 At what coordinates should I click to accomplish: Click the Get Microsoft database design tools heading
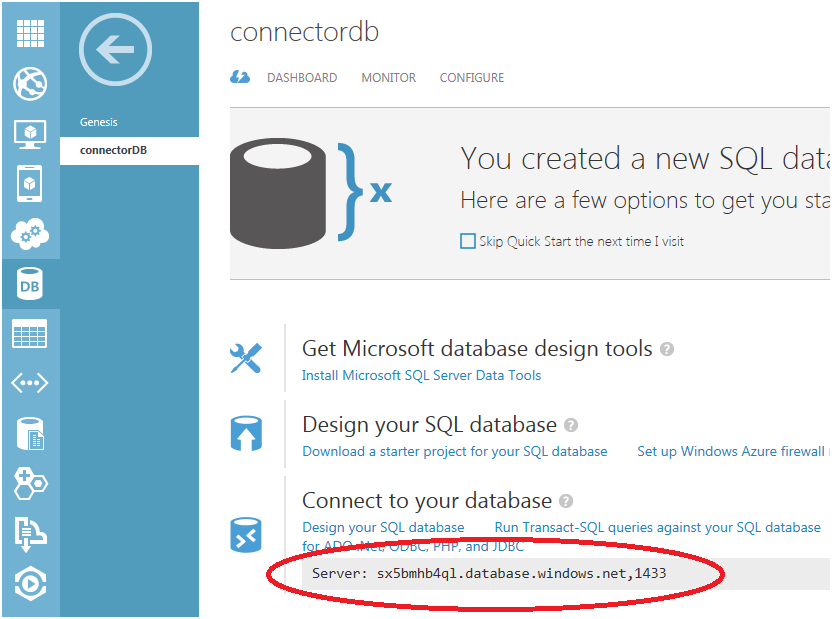[477, 349]
